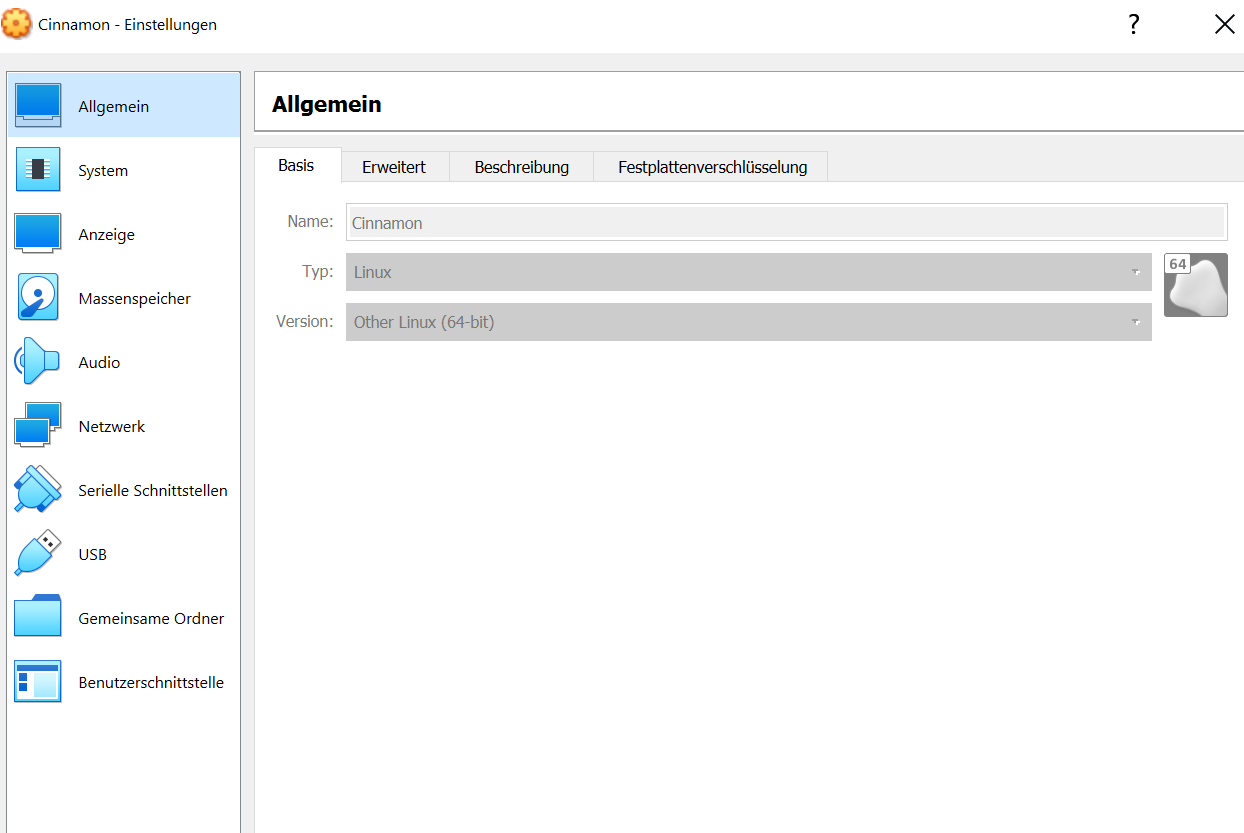
Task: Select Gemeinsame Ordner label
Action: [x=151, y=619]
